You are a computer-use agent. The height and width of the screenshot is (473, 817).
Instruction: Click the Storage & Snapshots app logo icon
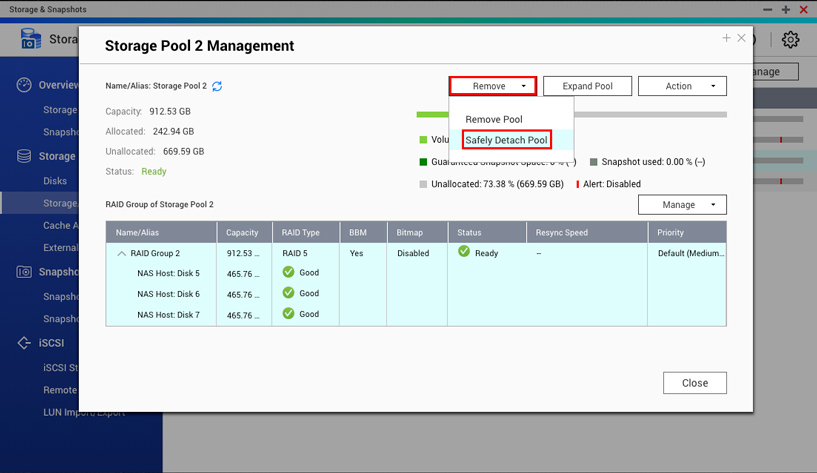point(31,39)
